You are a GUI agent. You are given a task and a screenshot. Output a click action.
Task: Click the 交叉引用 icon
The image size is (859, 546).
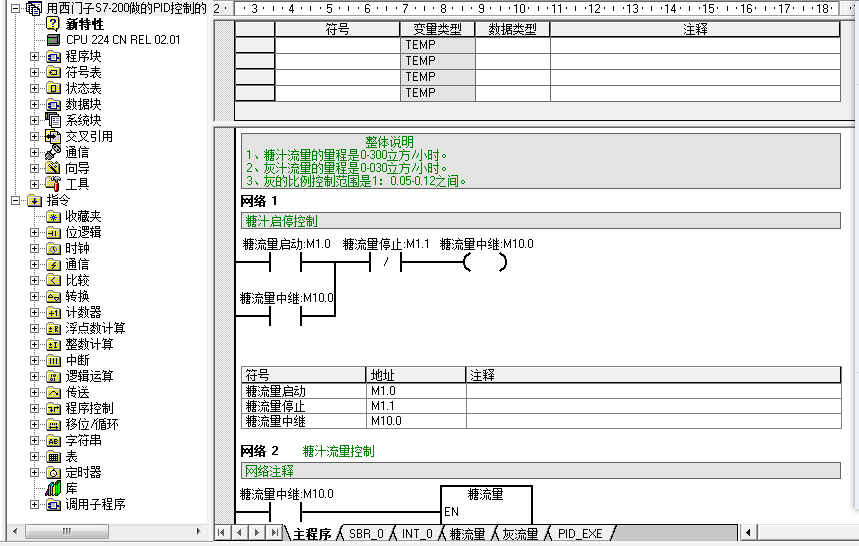click(x=54, y=136)
